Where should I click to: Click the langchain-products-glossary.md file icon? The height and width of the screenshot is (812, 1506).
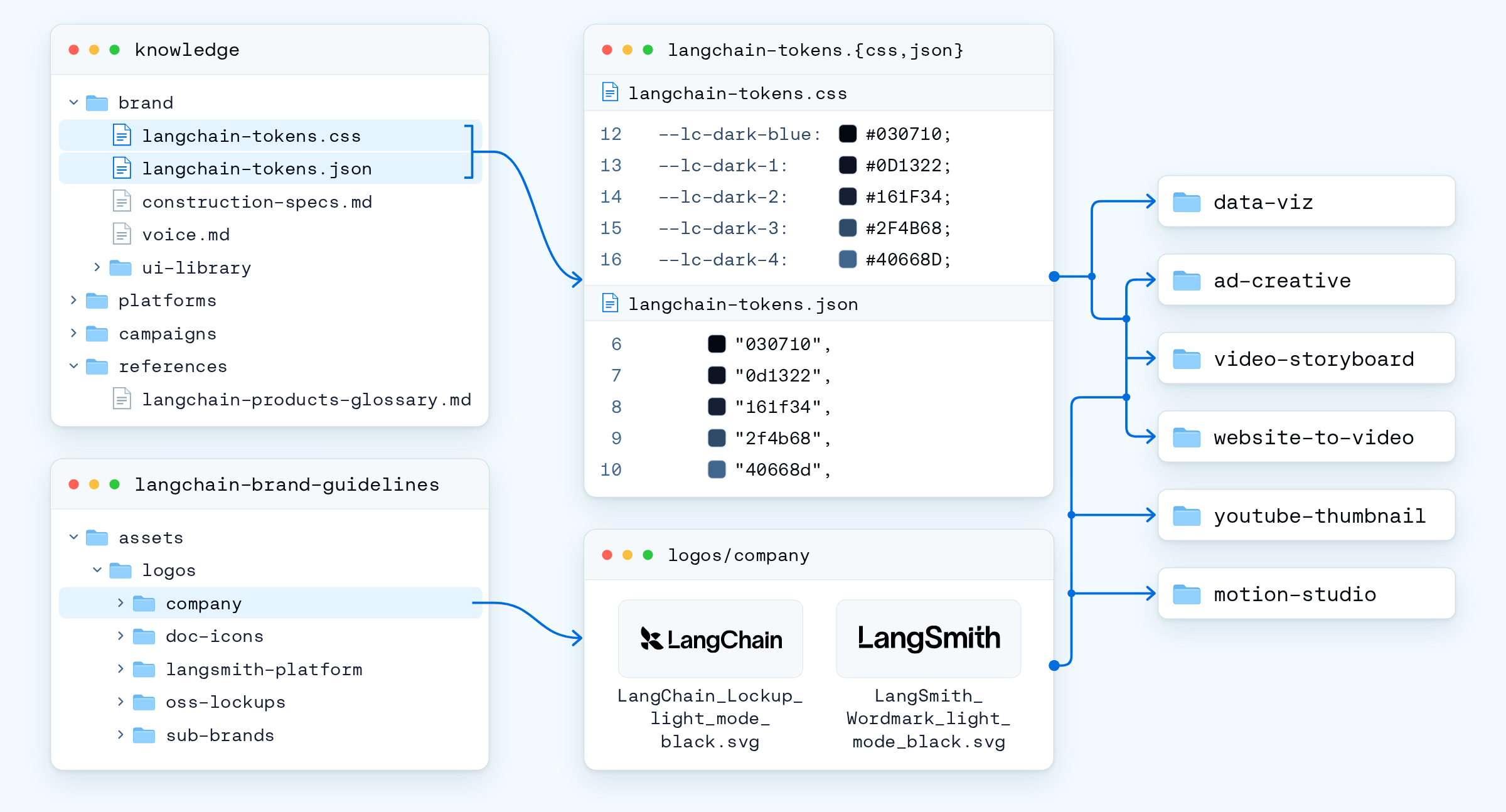click(x=122, y=399)
